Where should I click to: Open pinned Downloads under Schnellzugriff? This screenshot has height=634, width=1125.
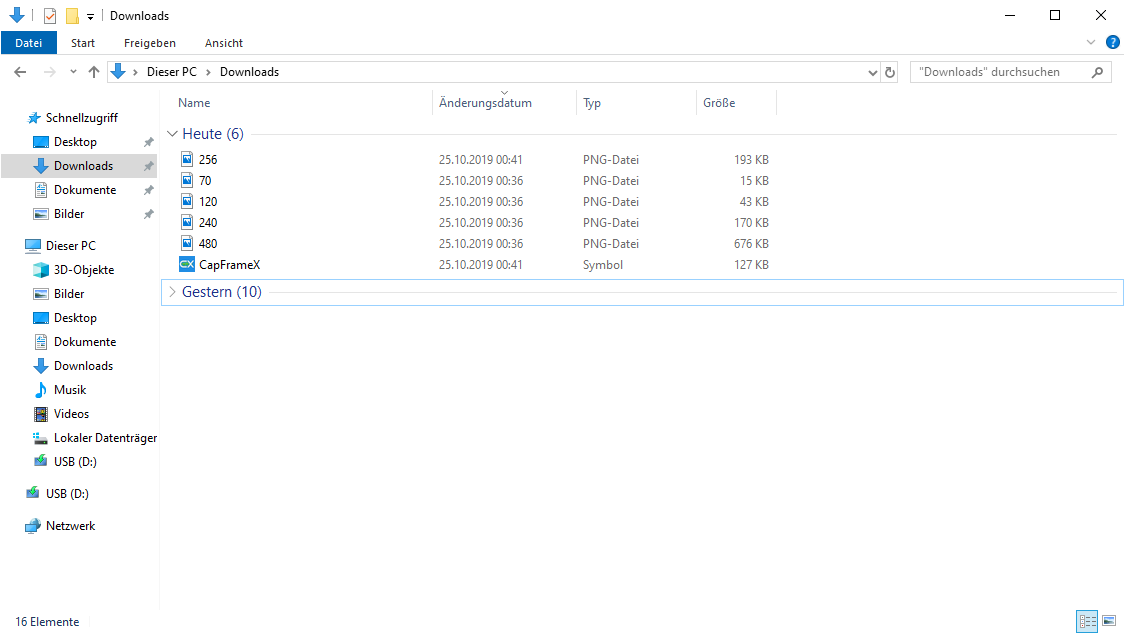pyautogui.click(x=83, y=166)
